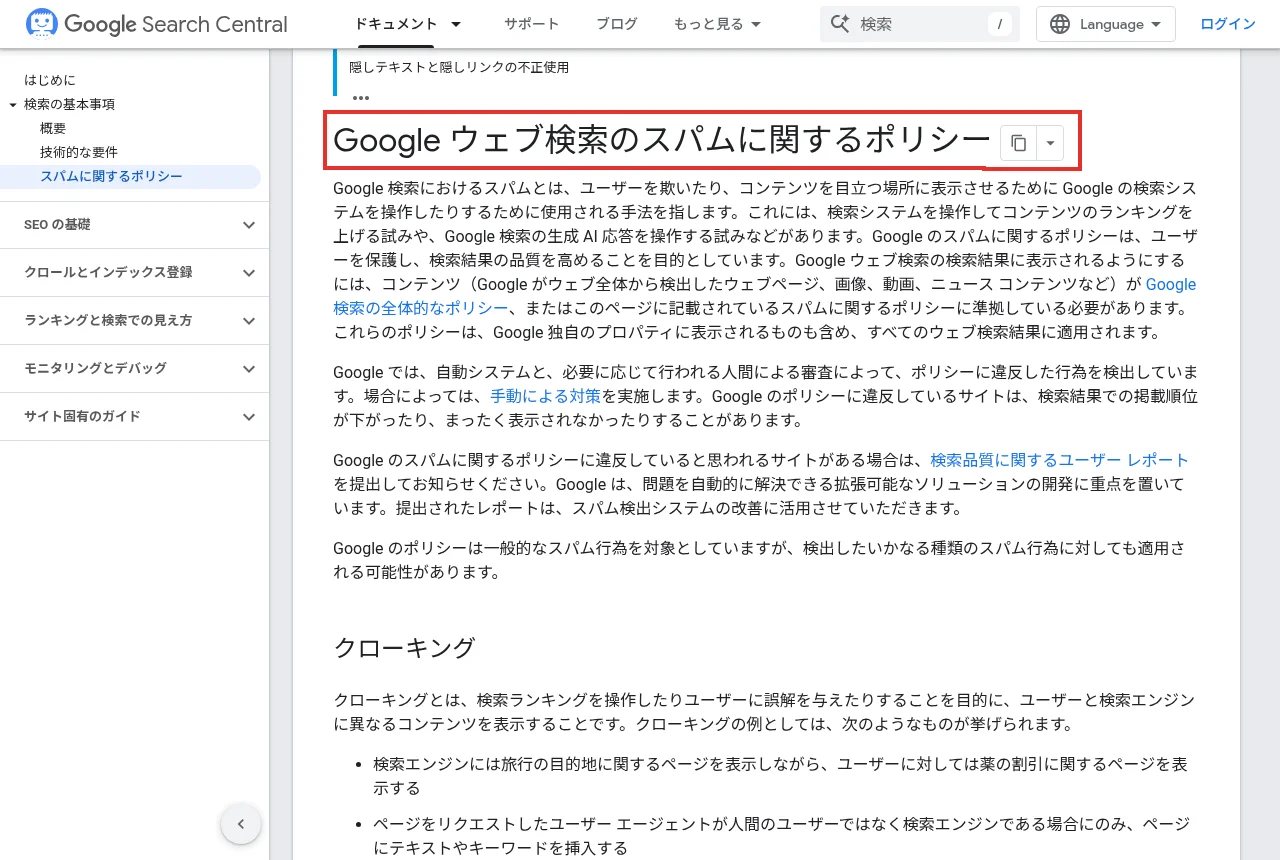The image size is (1280, 860).
Task: Open dropdown arrow beside copy page button
Action: tap(1050, 144)
